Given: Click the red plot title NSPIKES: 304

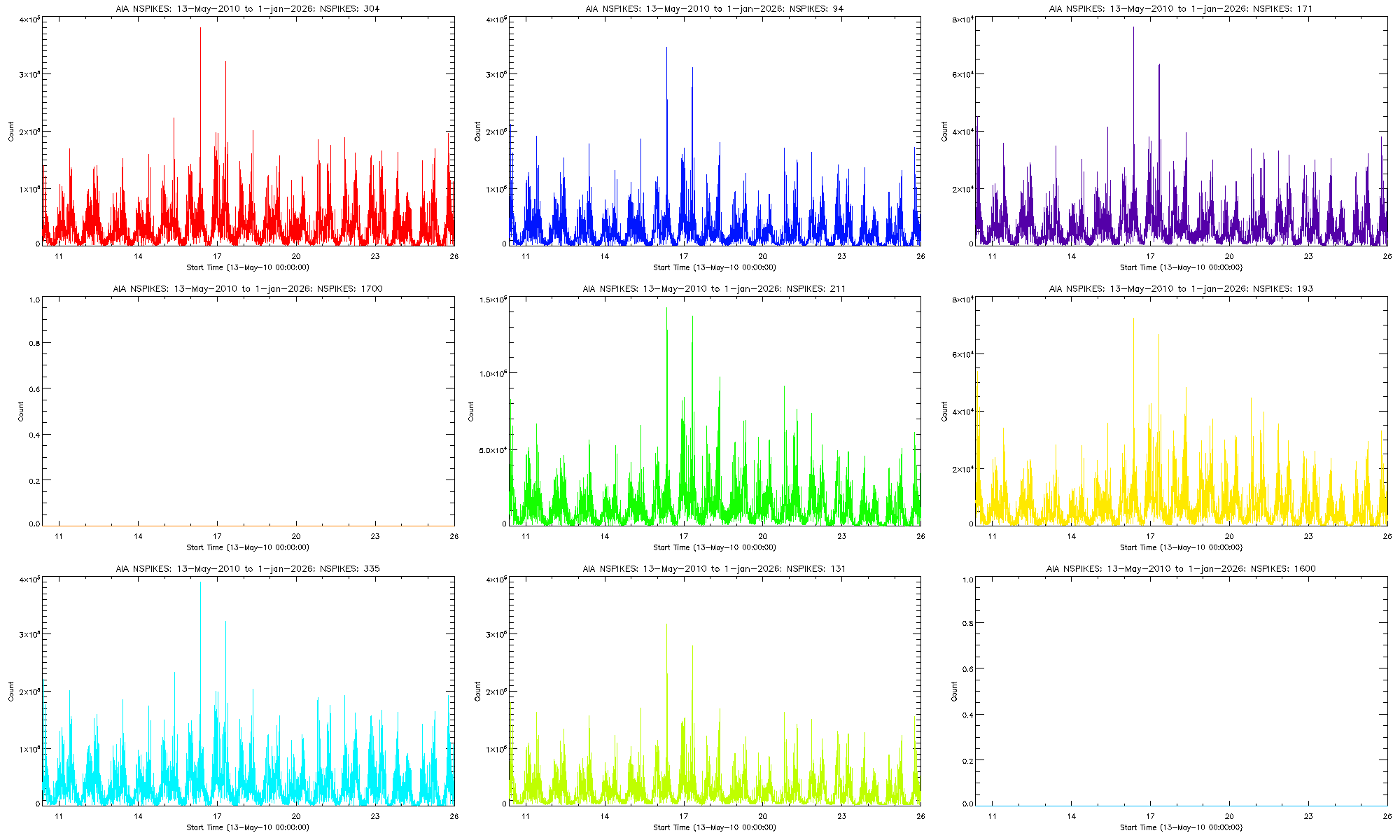Looking at the screenshot, I should click(x=248, y=9).
